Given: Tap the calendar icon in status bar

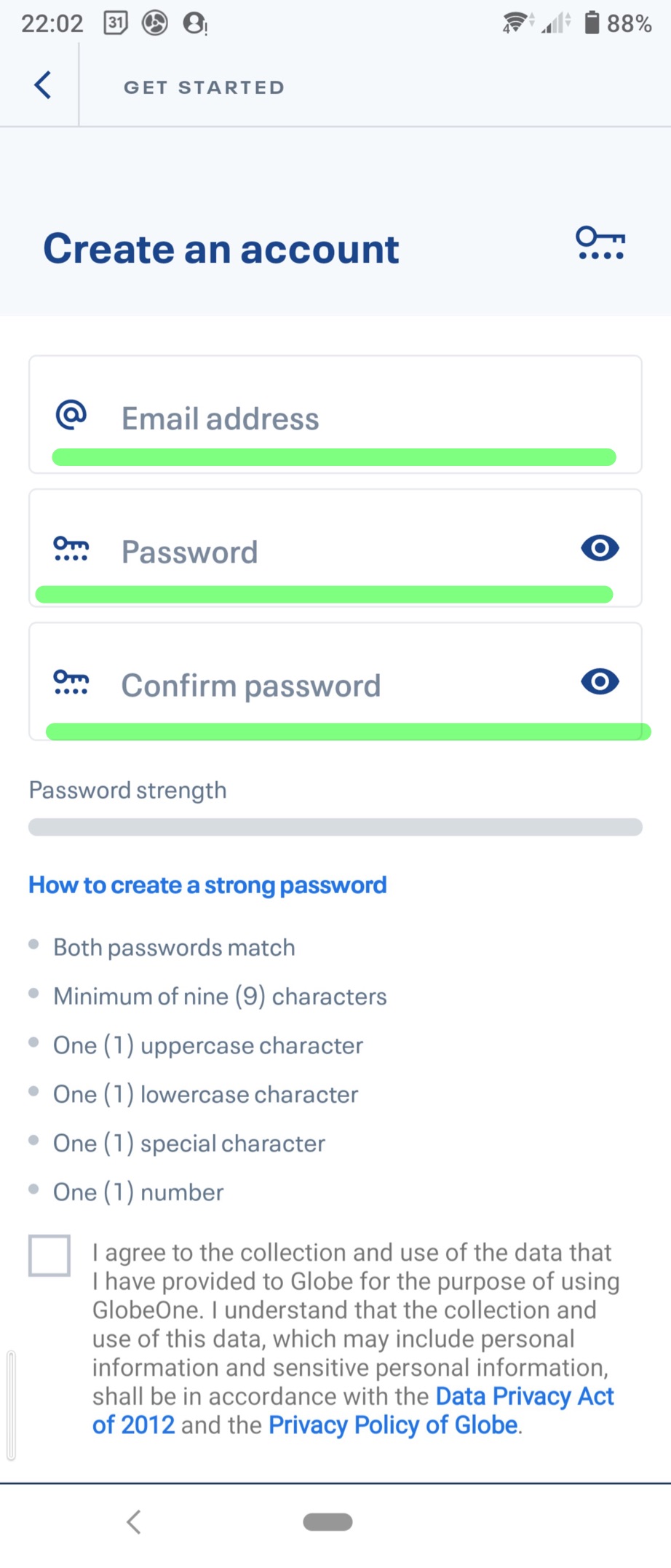Looking at the screenshot, I should click(116, 23).
